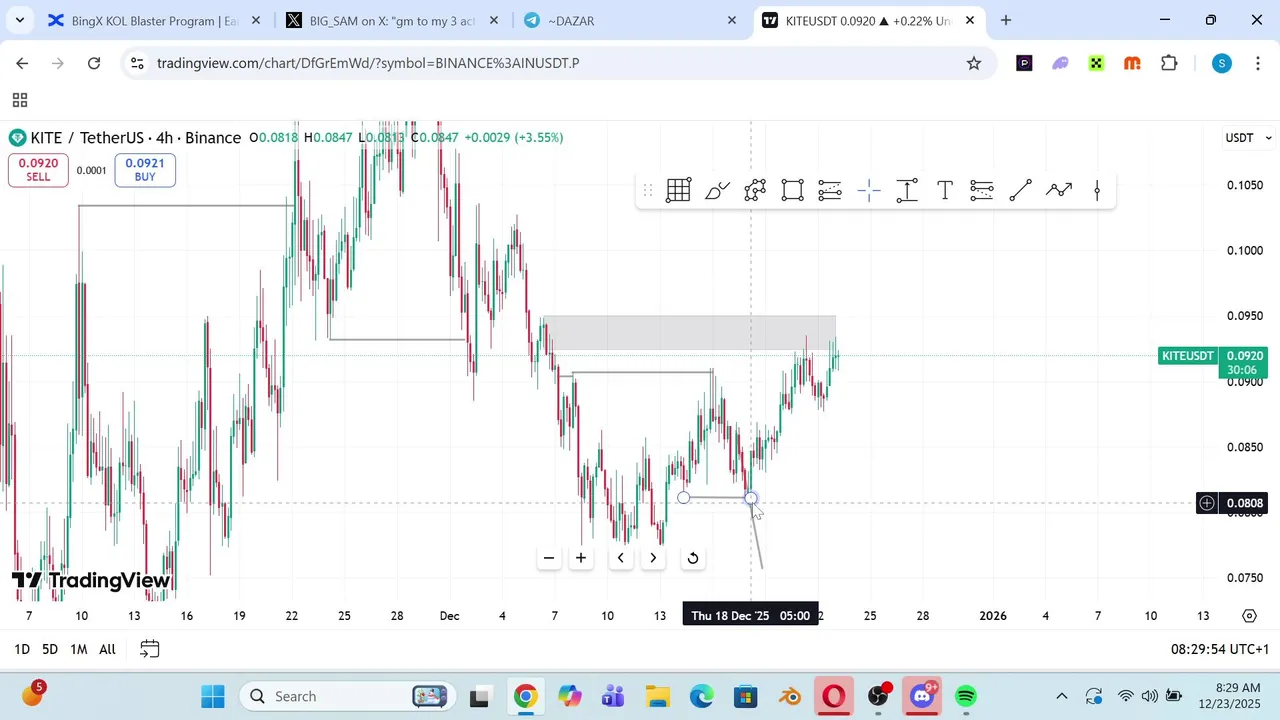Click the KITE / TetherUS symbol title
Image resolution: width=1280 pixels, height=720 pixels.
click(x=136, y=138)
